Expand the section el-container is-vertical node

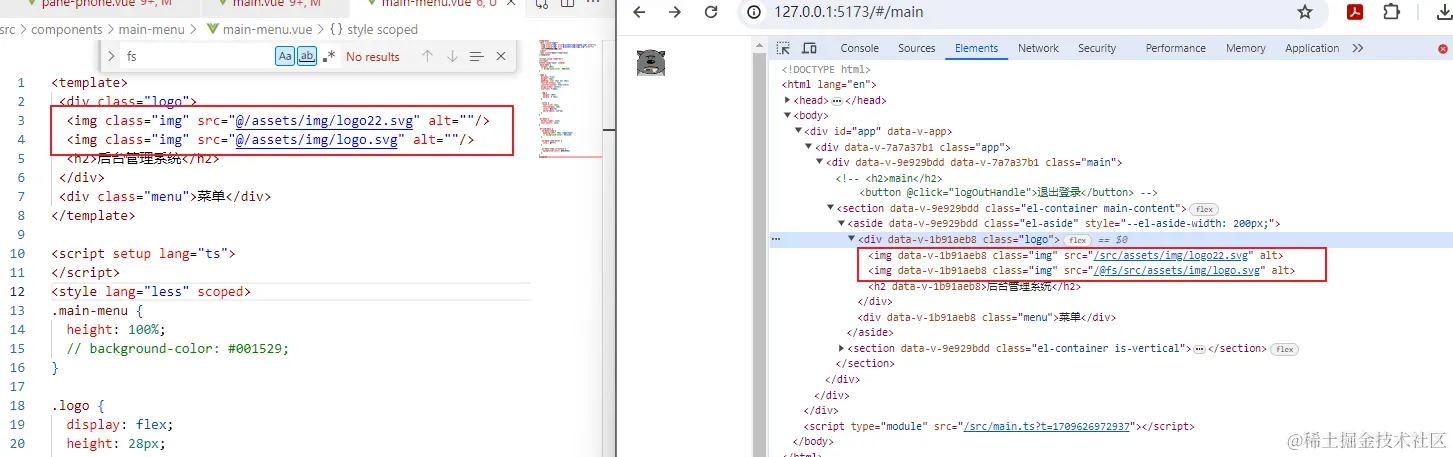(841, 348)
